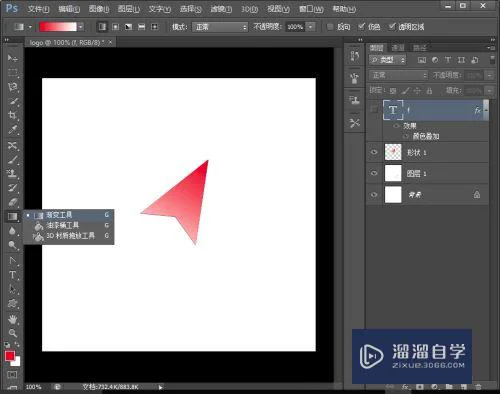The height and width of the screenshot is (394, 500).
Task: Set foreground color red swatch
Action: pyautogui.click(x=10, y=356)
